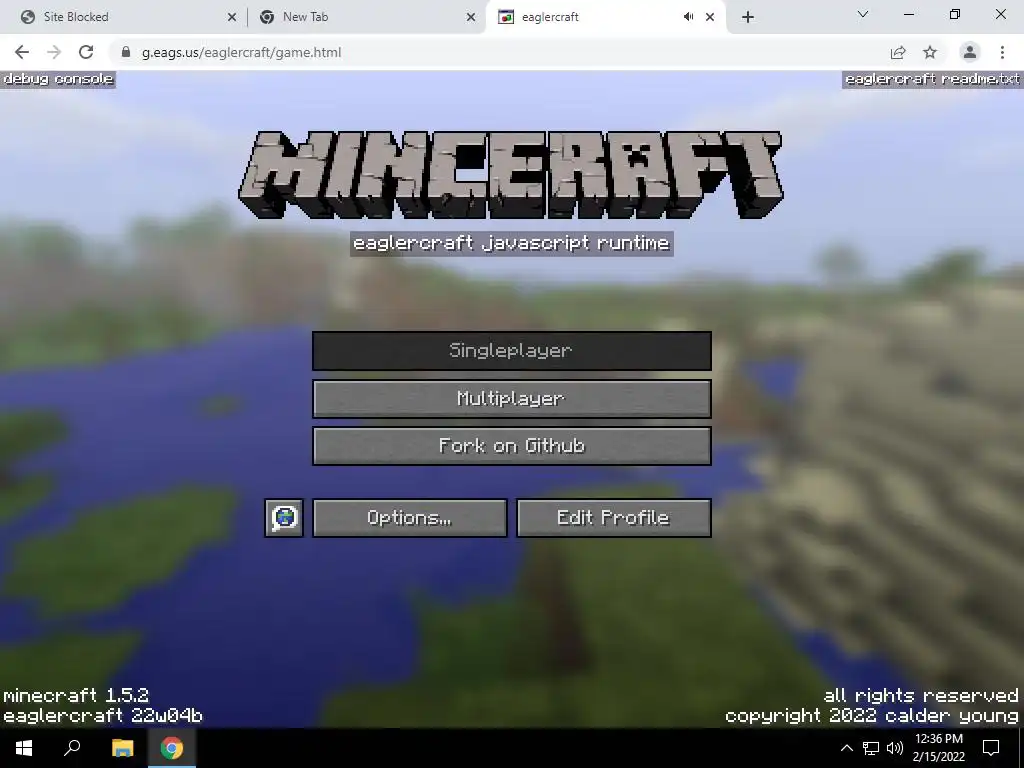1024x768 pixels.
Task: Open network status tray icon
Action: (x=871, y=748)
